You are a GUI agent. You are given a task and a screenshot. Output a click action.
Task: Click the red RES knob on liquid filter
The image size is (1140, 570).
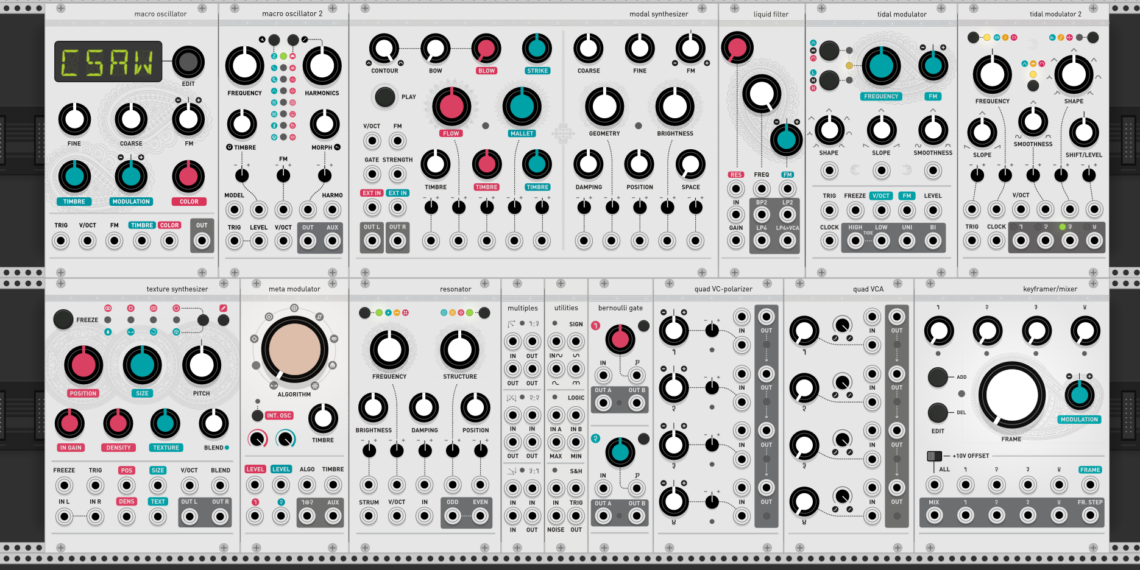pos(736,49)
